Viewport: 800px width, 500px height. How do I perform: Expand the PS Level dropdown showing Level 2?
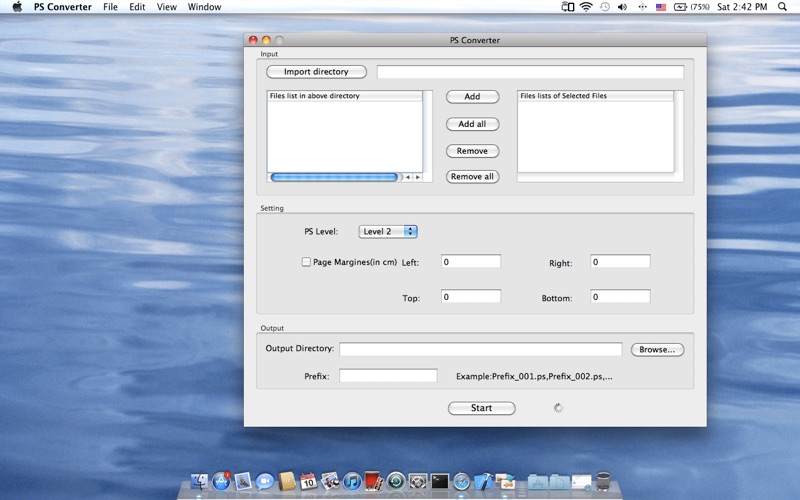coord(388,231)
